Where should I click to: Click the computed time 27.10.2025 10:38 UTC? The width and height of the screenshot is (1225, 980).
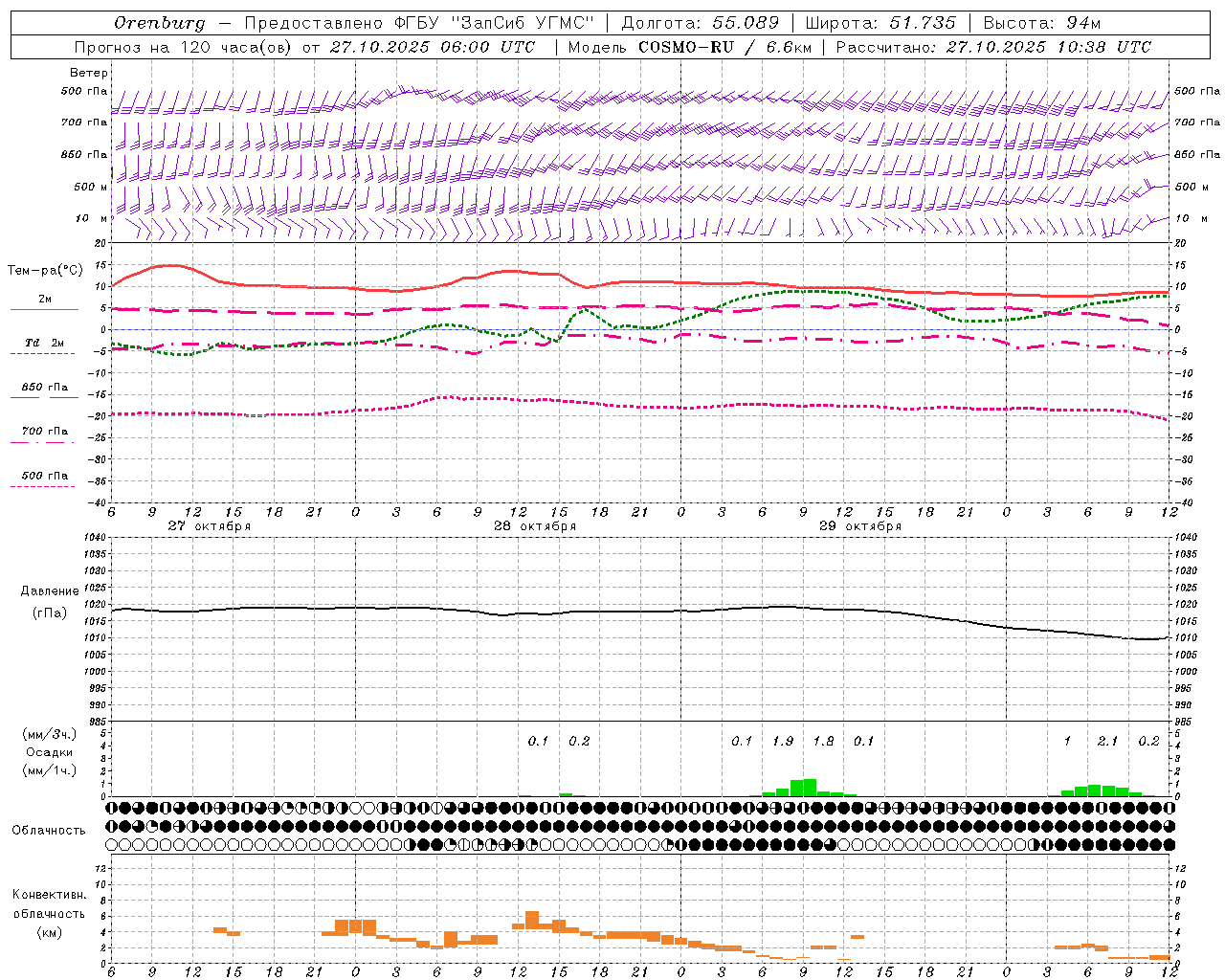(x=1049, y=47)
